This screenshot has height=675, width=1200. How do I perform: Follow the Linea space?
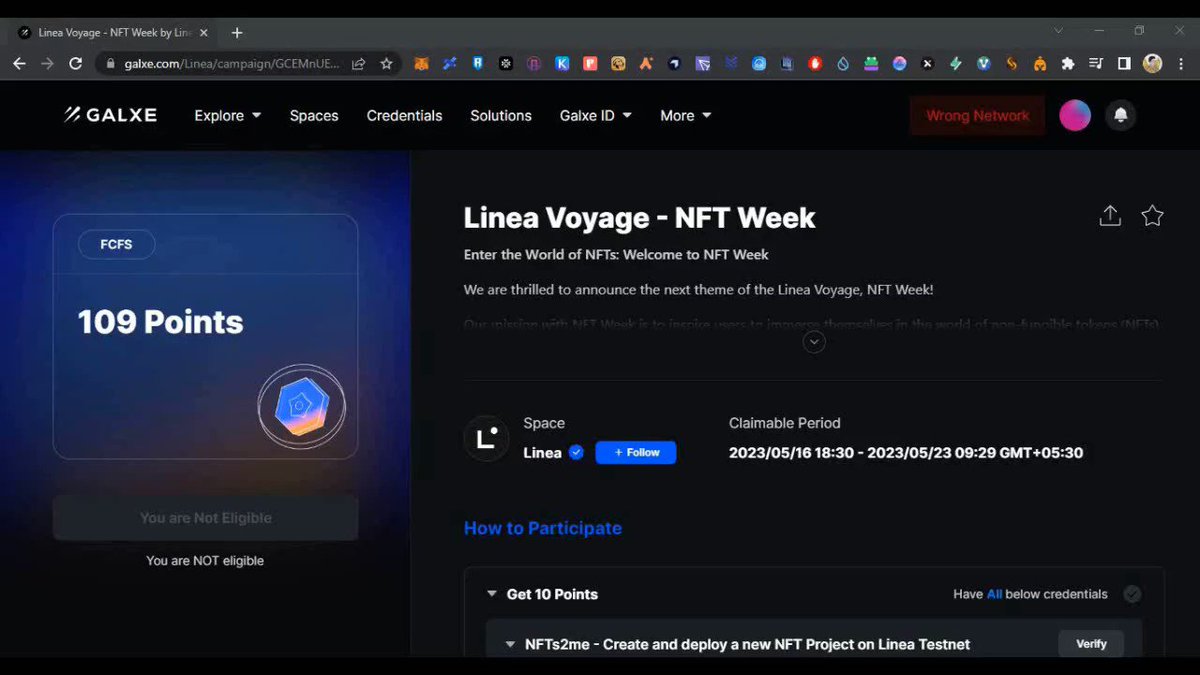point(636,452)
